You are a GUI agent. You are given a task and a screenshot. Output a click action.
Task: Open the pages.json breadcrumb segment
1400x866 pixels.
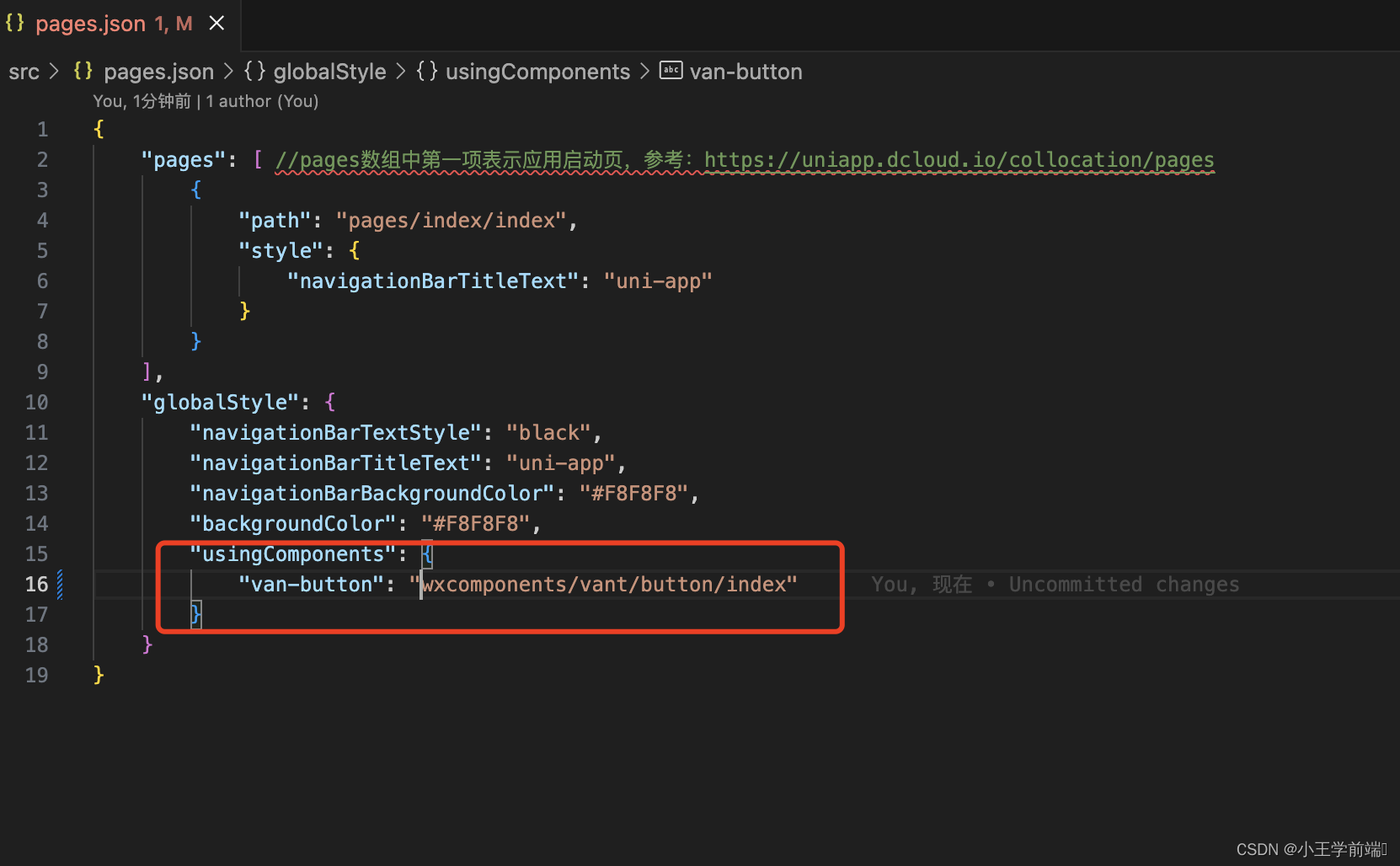[x=158, y=72]
